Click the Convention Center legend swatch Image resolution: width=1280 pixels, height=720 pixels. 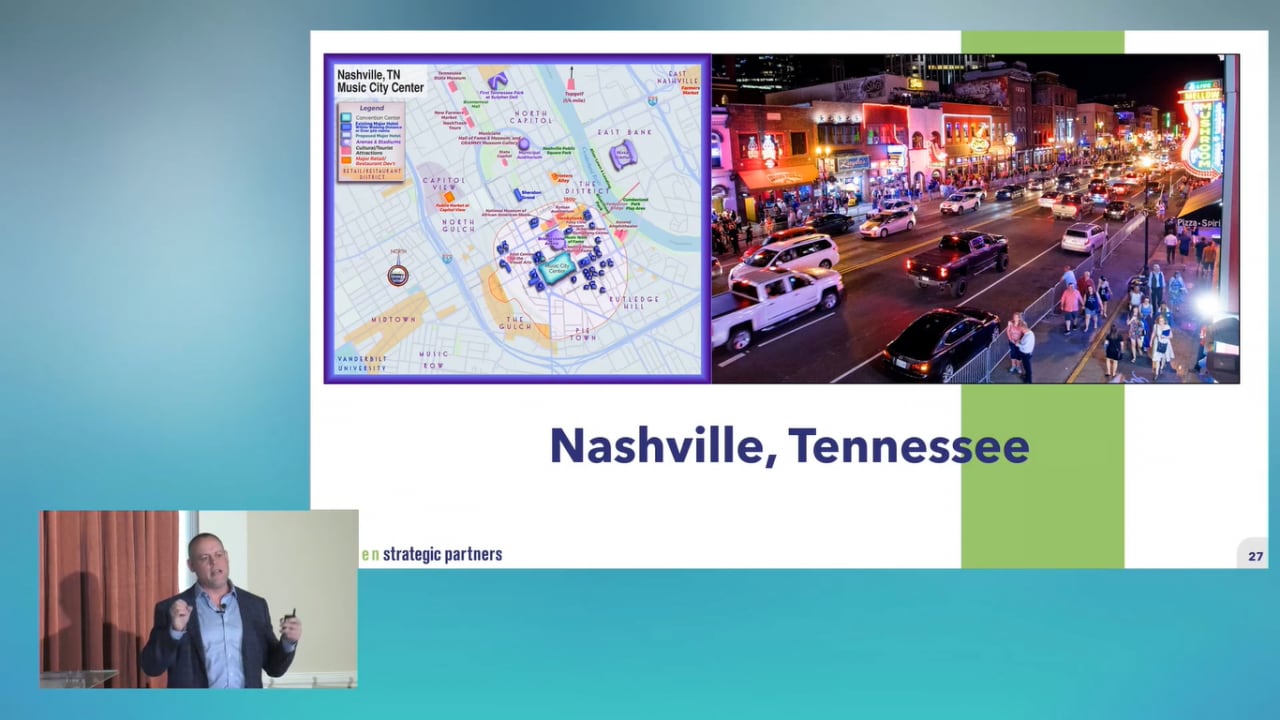tap(345, 118)
